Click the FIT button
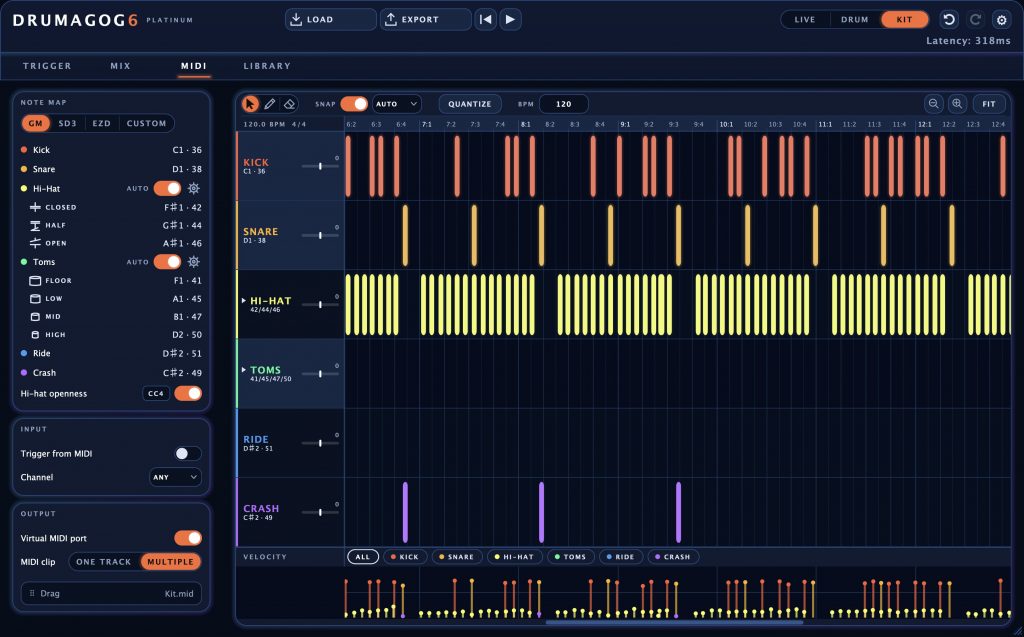Viewport: 1024px width, 637px height. point(989,104)
